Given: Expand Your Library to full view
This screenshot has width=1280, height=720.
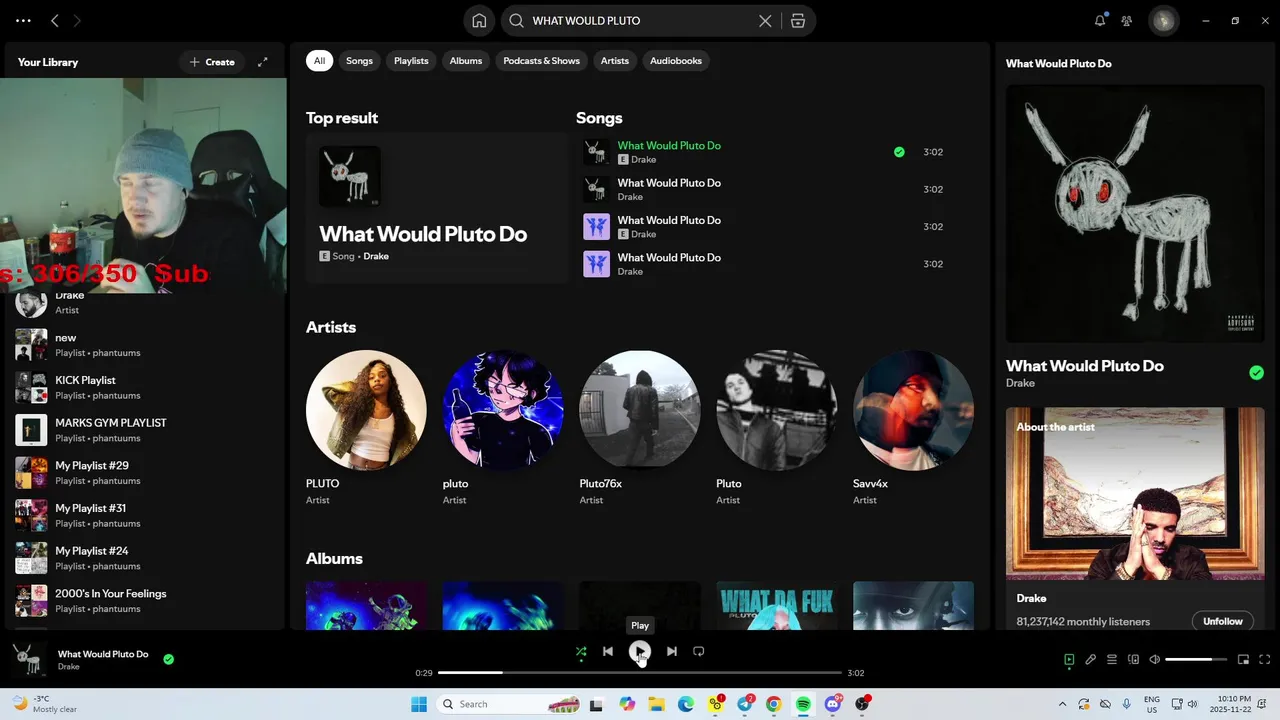Looking at the screenshot, I should [263, 62].
